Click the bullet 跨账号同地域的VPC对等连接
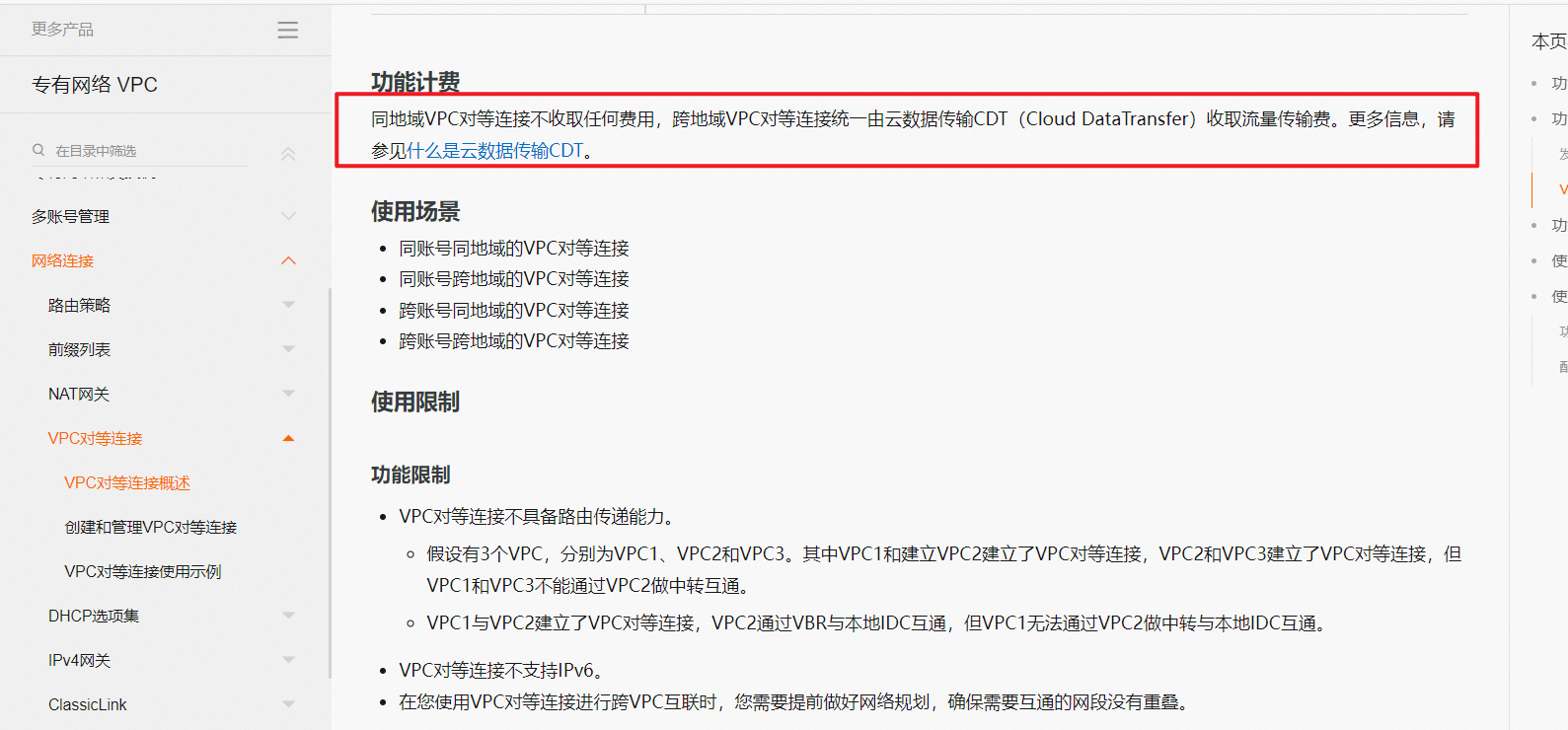The height and width of the screenshot is (730, 1568). click(514, 310)
